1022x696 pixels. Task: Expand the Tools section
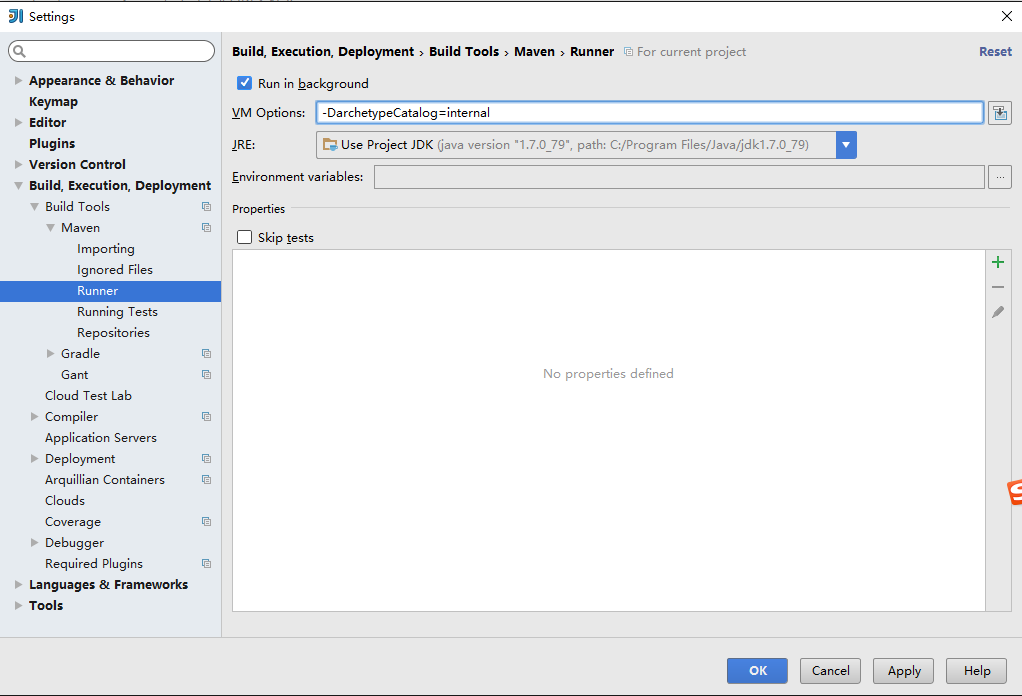coord(18,605)
